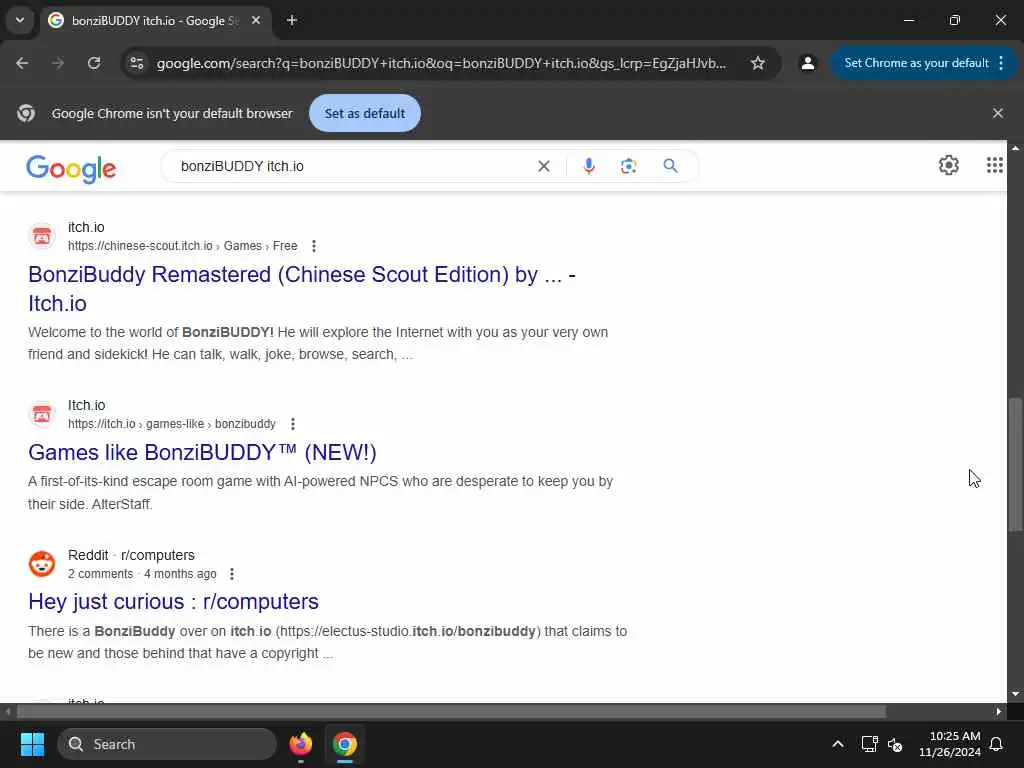Click Reddit r/computers source label
Screen dimensions: 1024x768
[x=131, y=555]
